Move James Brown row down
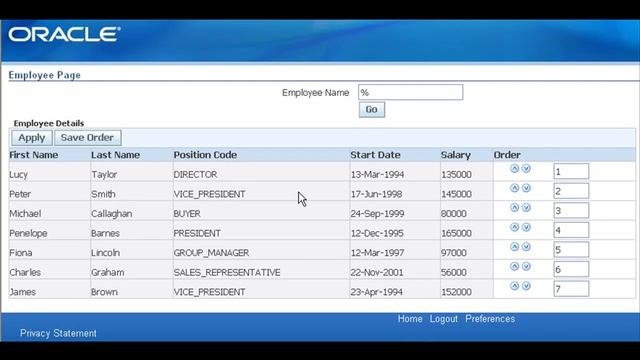Image resolution: width=640 pixels, height=360 pixels. 526,286
